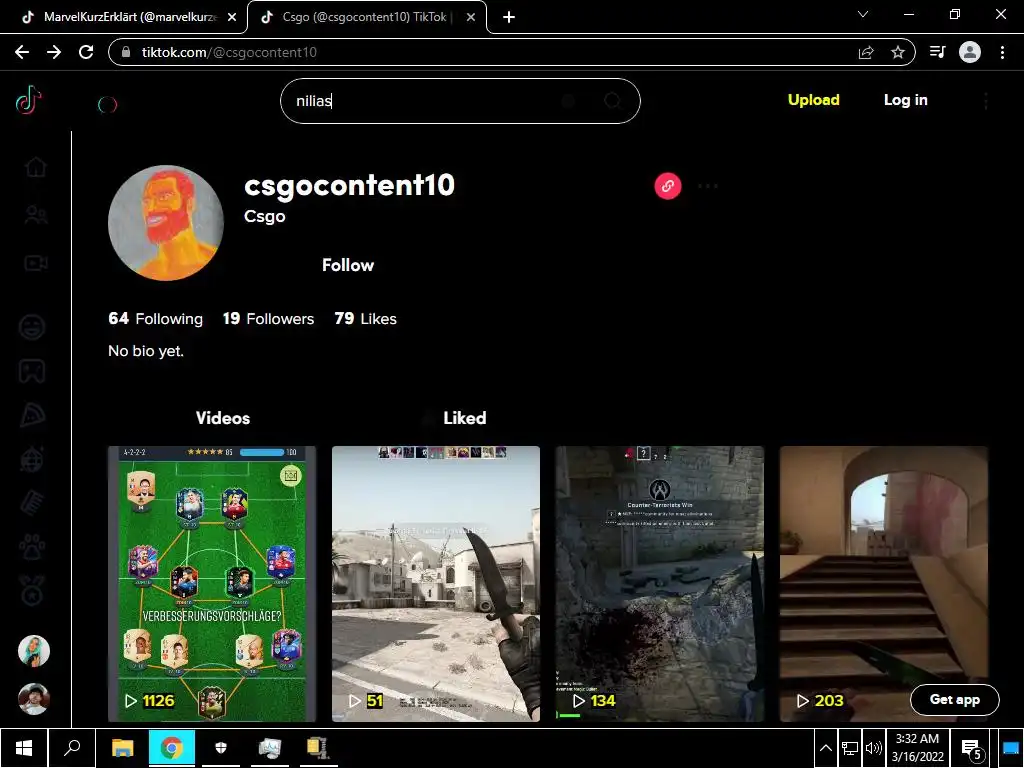Click the Get app button
Screen dimensions: 1024x768
point(954,699)
